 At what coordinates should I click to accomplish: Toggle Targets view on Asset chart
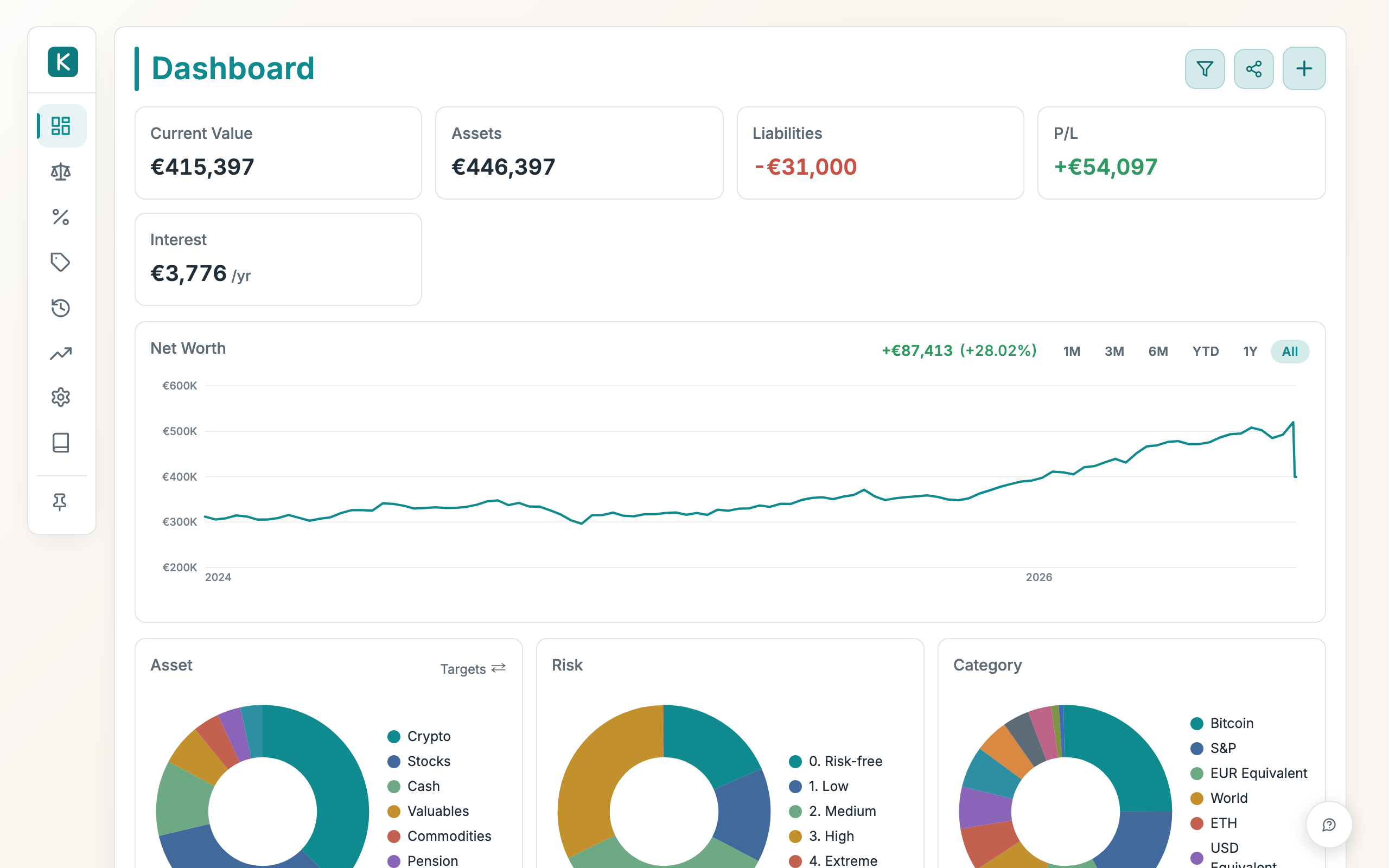(473, 669)
